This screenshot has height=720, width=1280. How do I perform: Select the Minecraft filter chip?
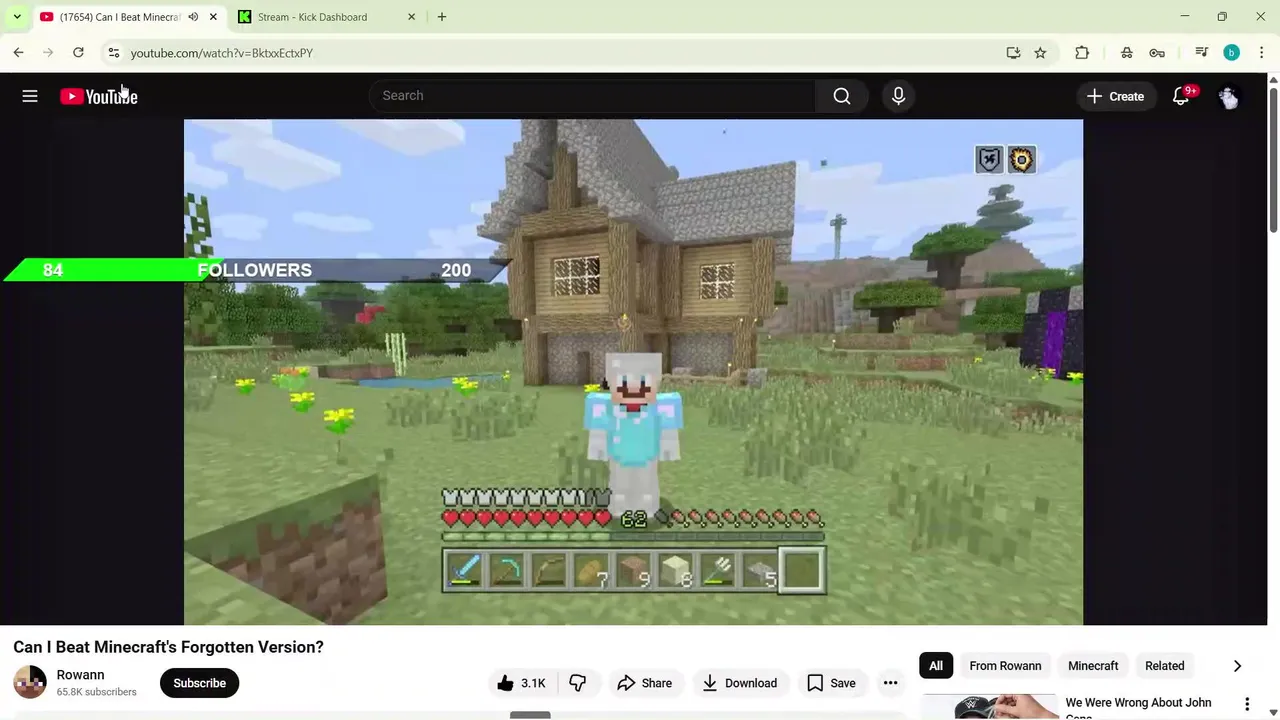[x=1093, y=666]
